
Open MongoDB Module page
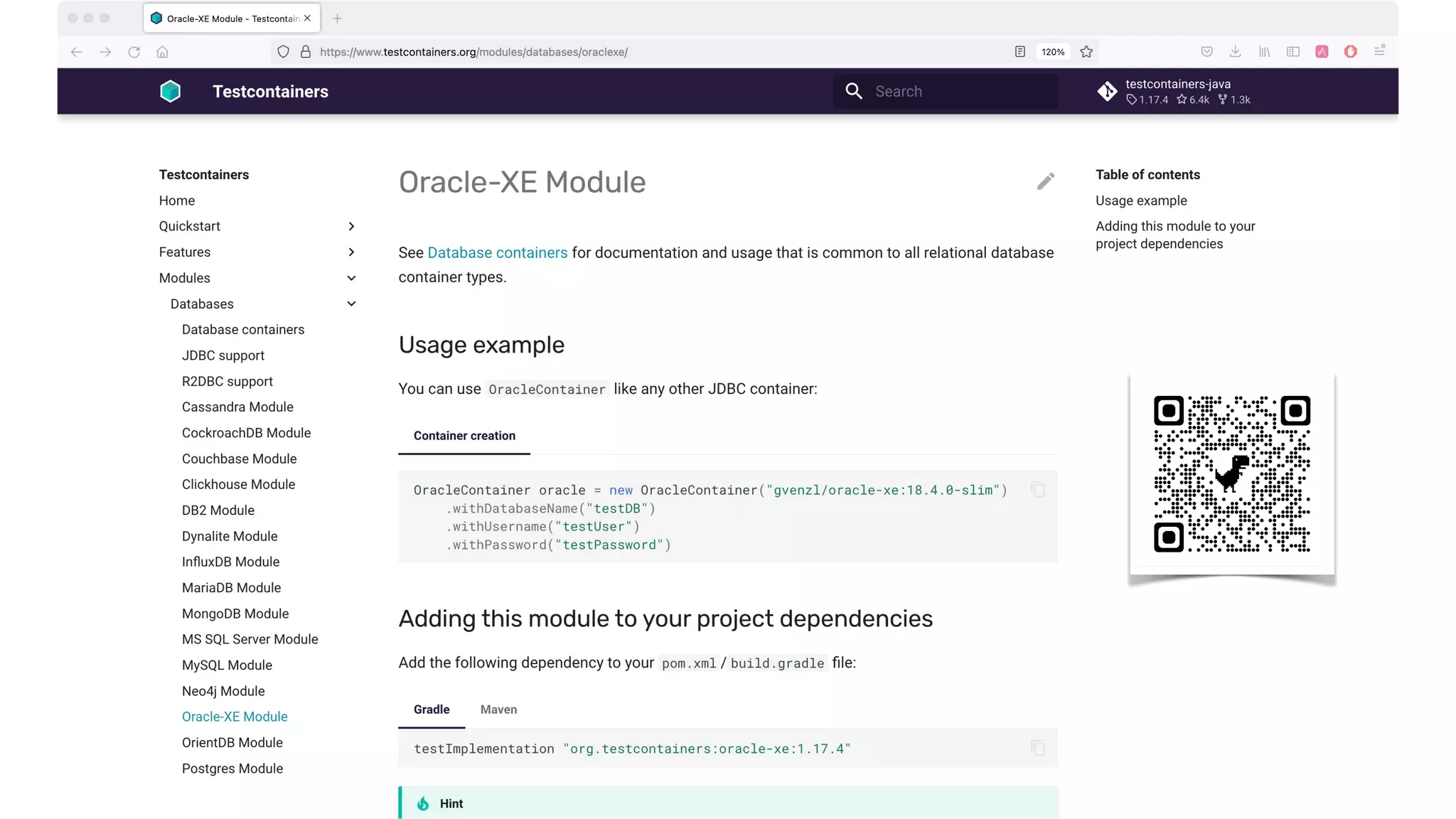click(x=235, y=614)
